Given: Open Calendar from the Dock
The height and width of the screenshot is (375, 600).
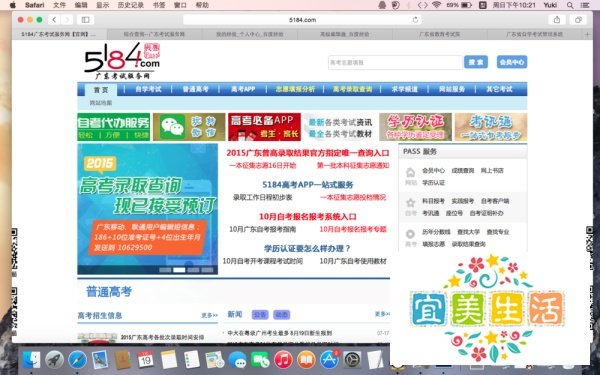Looking at the screenshot, I should (145, 360).
